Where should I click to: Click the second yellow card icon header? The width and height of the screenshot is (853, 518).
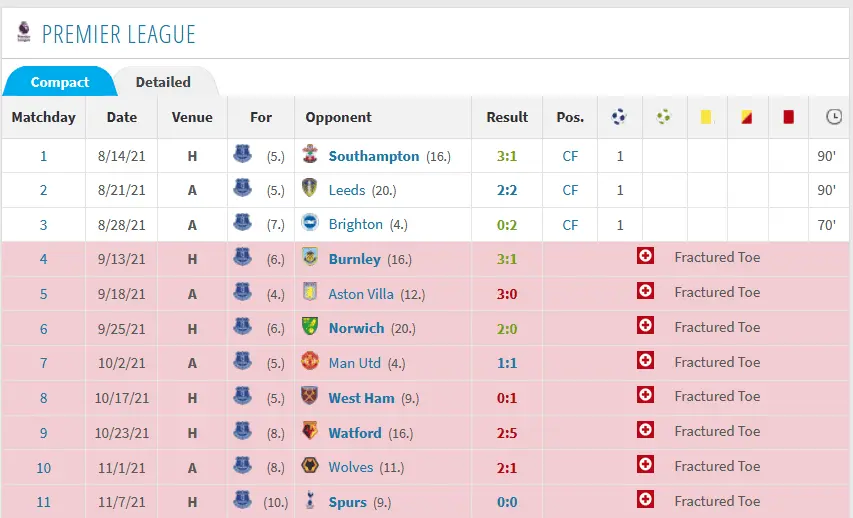click(746, 117)
